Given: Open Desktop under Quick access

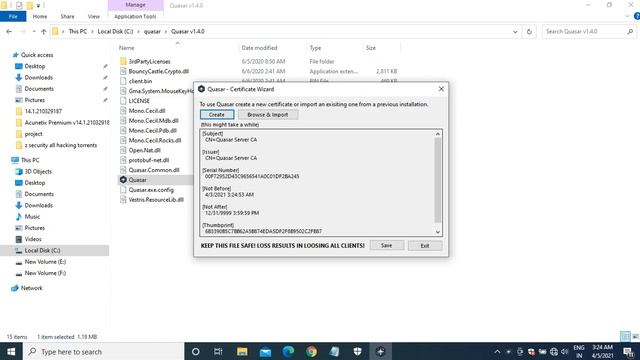Looking at the screenshot, I should click(35, 66).
